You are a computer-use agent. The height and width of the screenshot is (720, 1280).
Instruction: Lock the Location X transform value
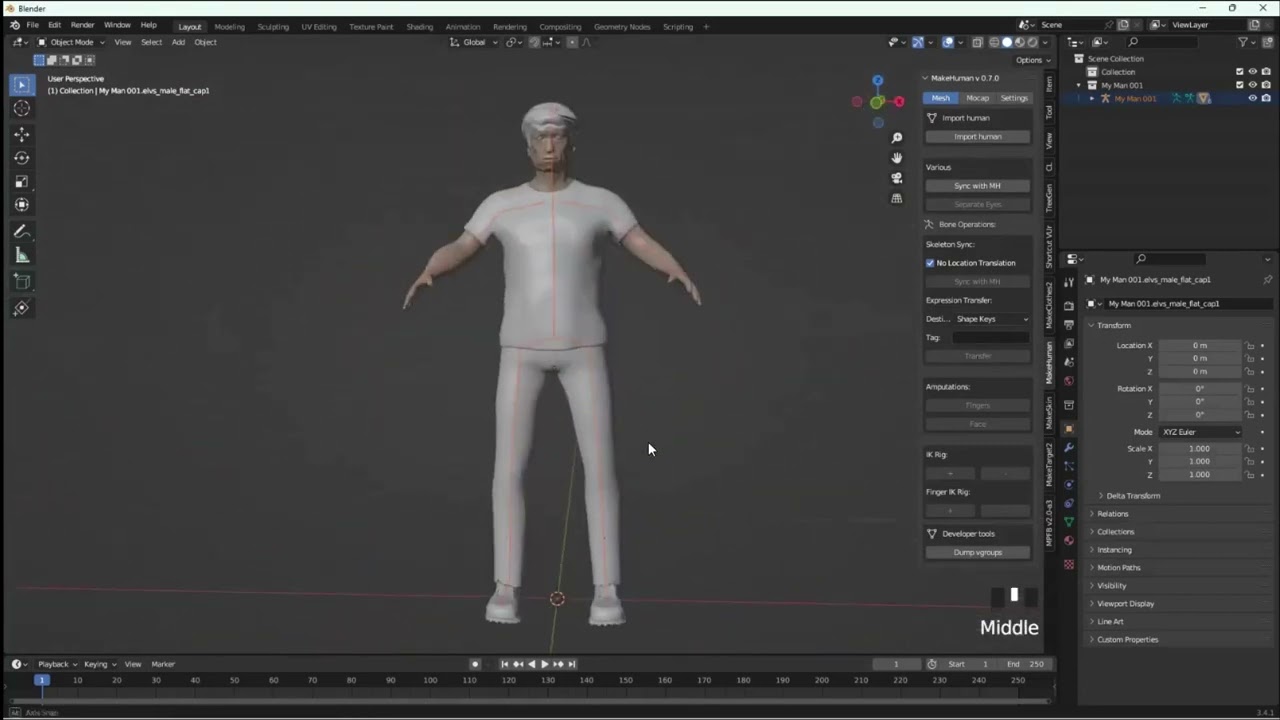[x=1250, y=346]
